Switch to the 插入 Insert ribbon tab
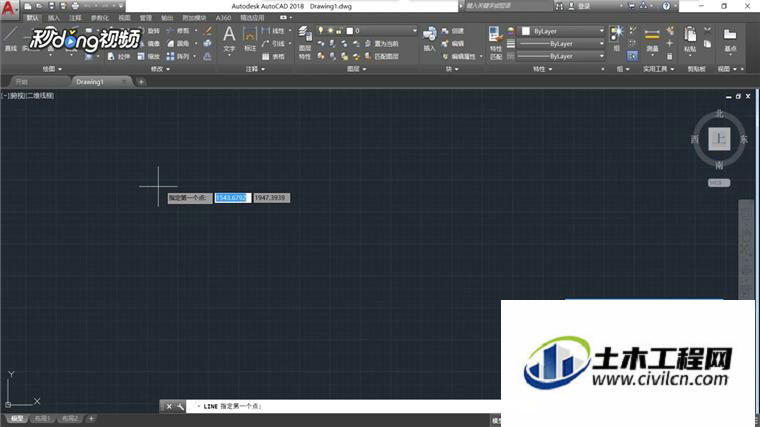Screen dimensions: 760x427 point(54,18)
